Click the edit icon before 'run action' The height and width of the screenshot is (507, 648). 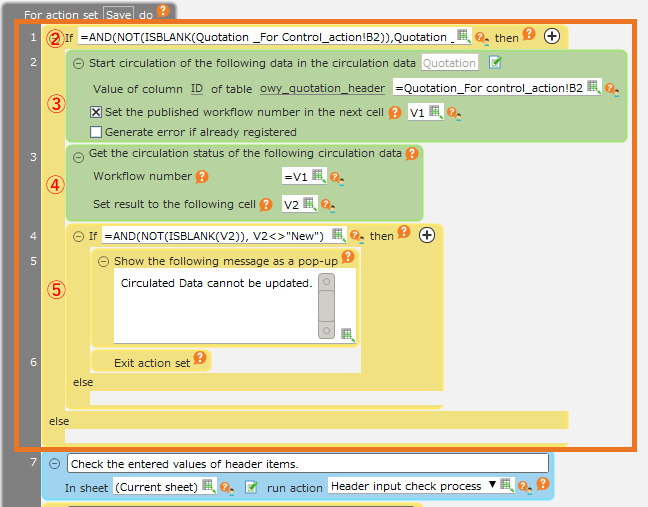coord(252,487)
